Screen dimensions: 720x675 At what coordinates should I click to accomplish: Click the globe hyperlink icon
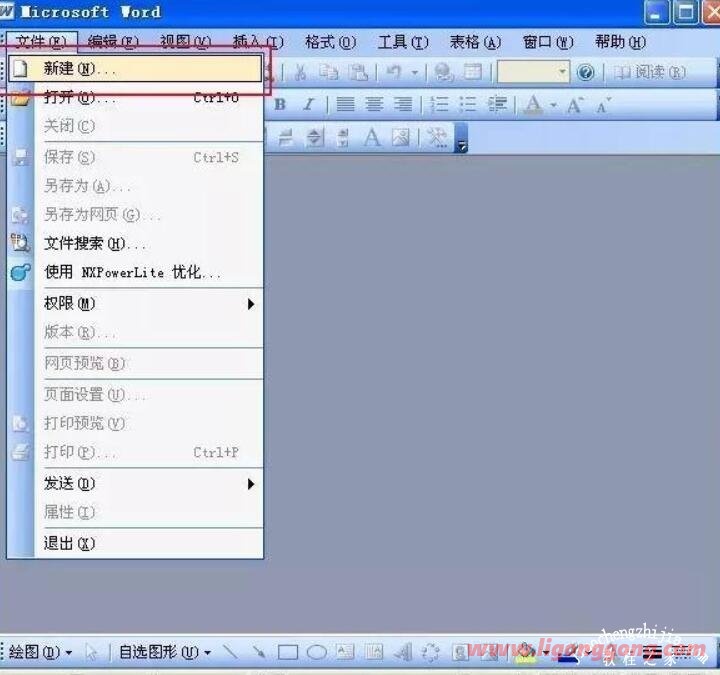coord(444,72)
